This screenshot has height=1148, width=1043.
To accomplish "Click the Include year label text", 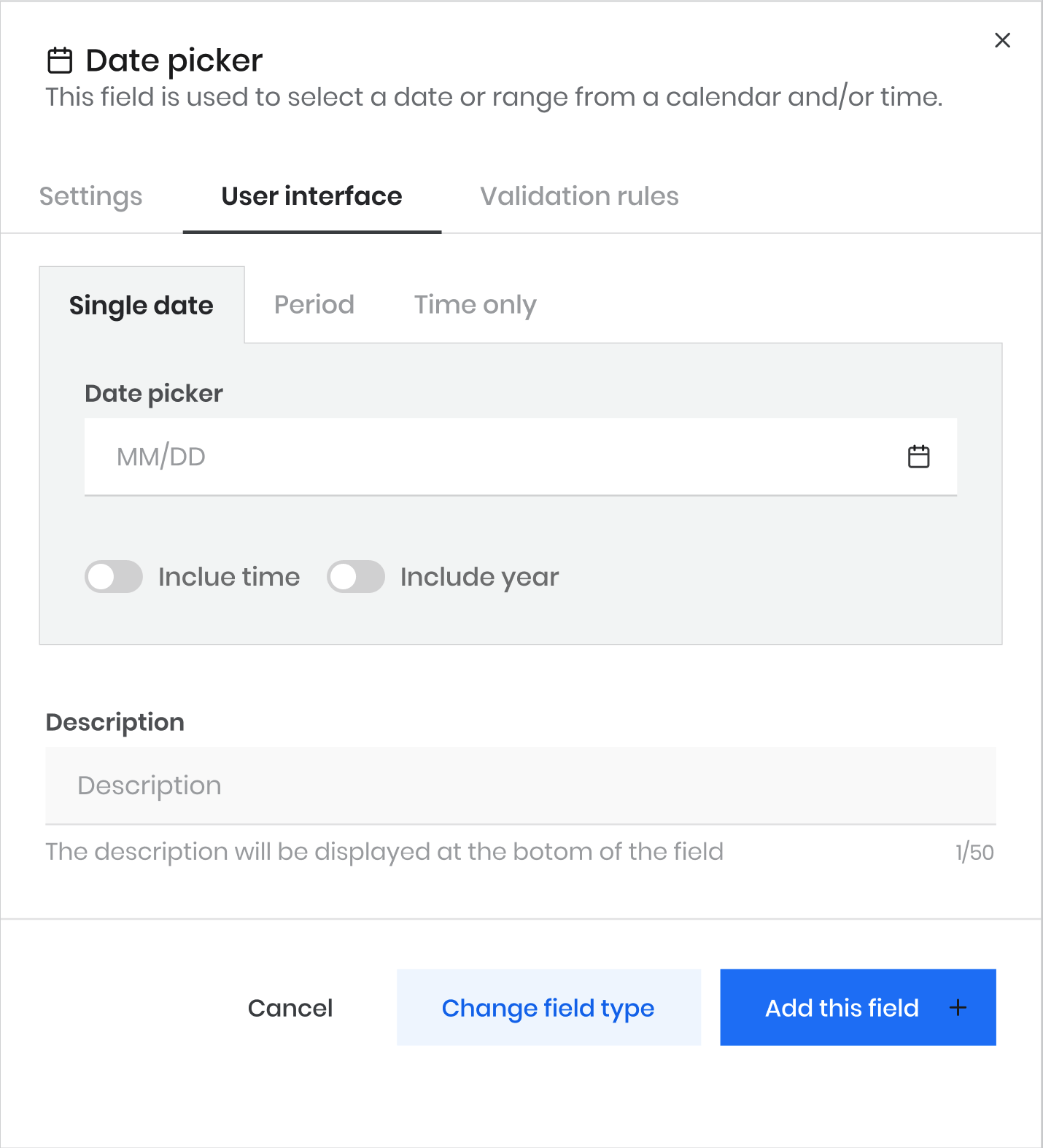I will 480,577.
